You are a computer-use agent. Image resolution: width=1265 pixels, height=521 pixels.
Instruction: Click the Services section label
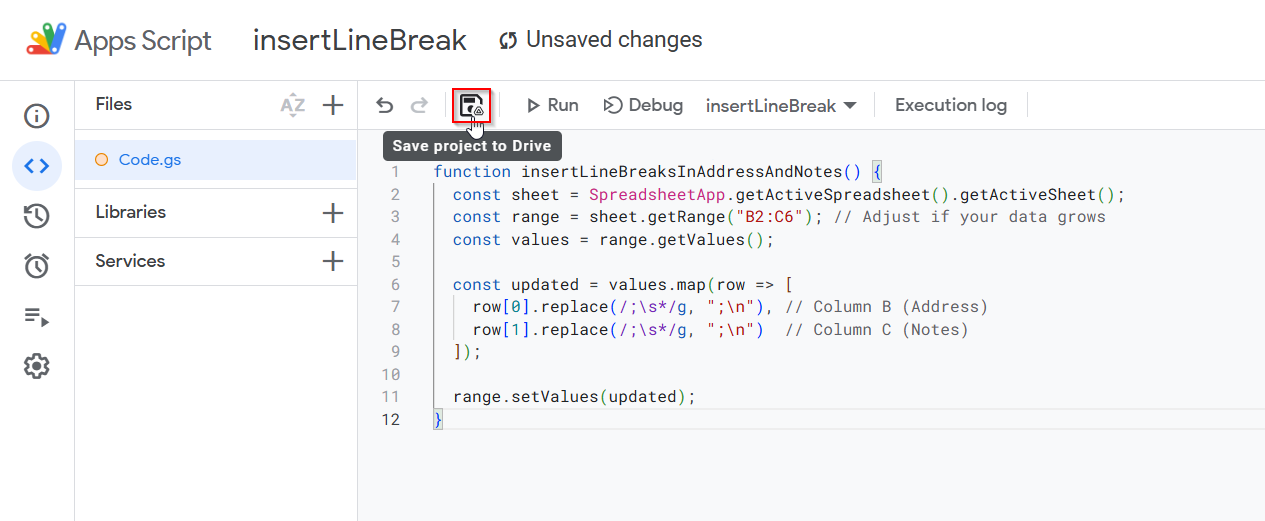tap(130, 261)
